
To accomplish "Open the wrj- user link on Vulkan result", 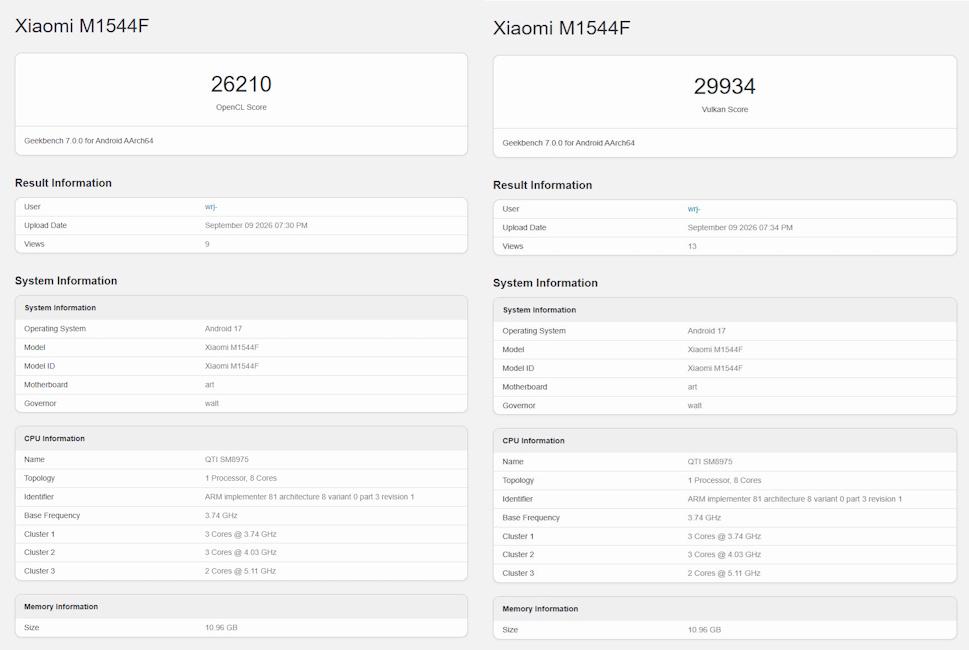I will [693, 209].
